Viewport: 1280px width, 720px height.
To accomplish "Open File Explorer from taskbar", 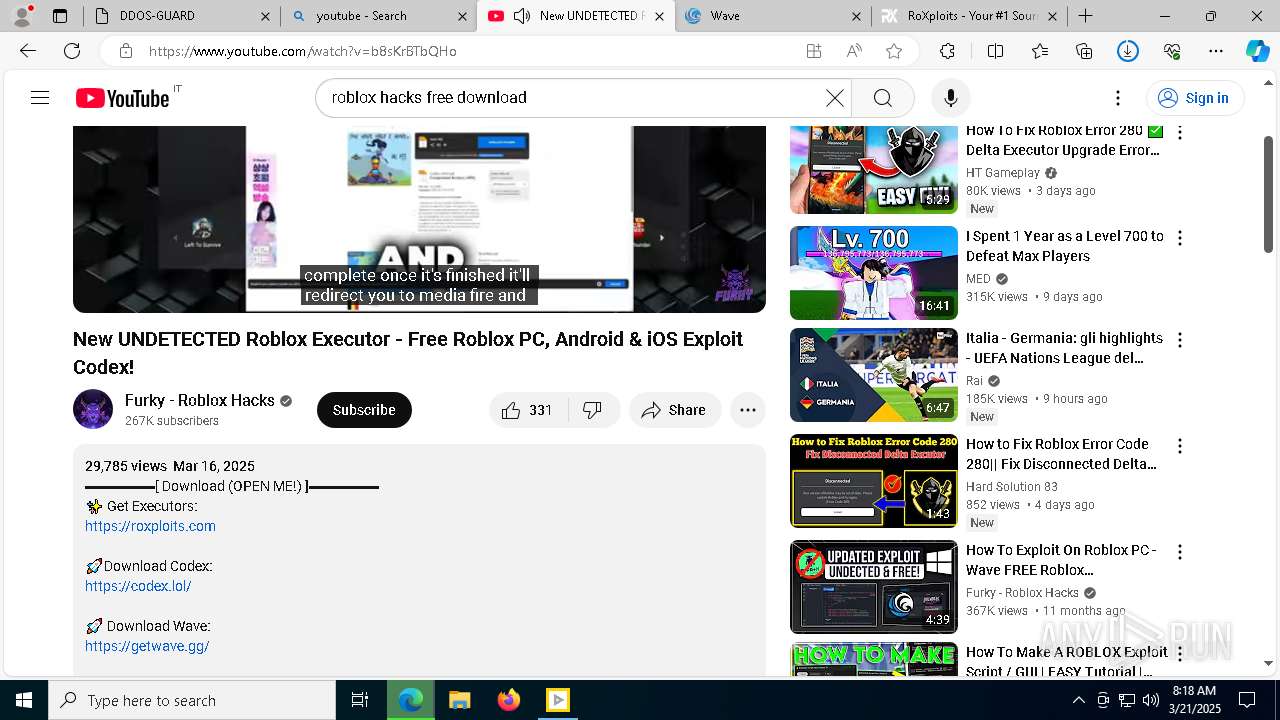I will point(459,700).
